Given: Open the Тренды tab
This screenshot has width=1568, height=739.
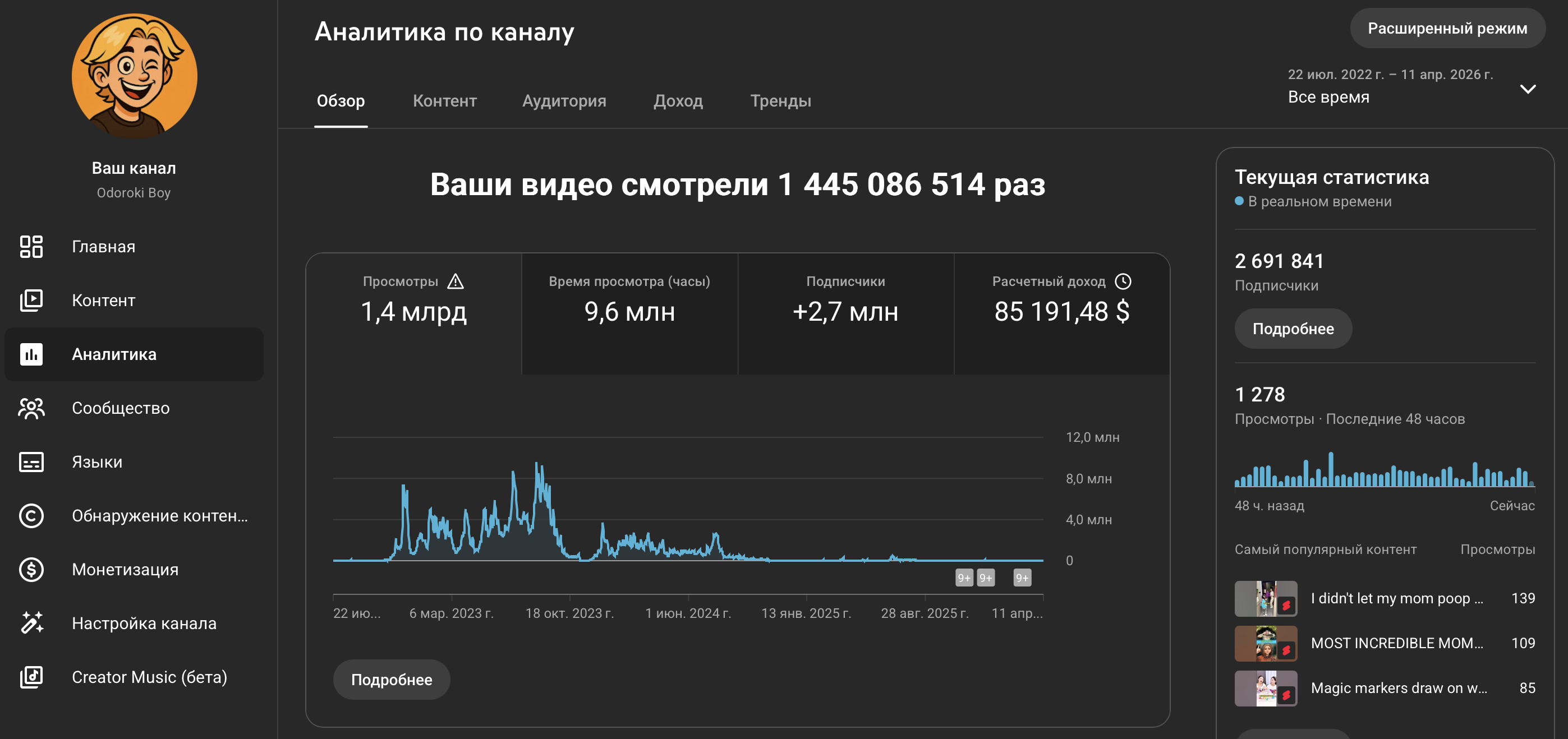Looking at the screenshot, I should (780, 101).
